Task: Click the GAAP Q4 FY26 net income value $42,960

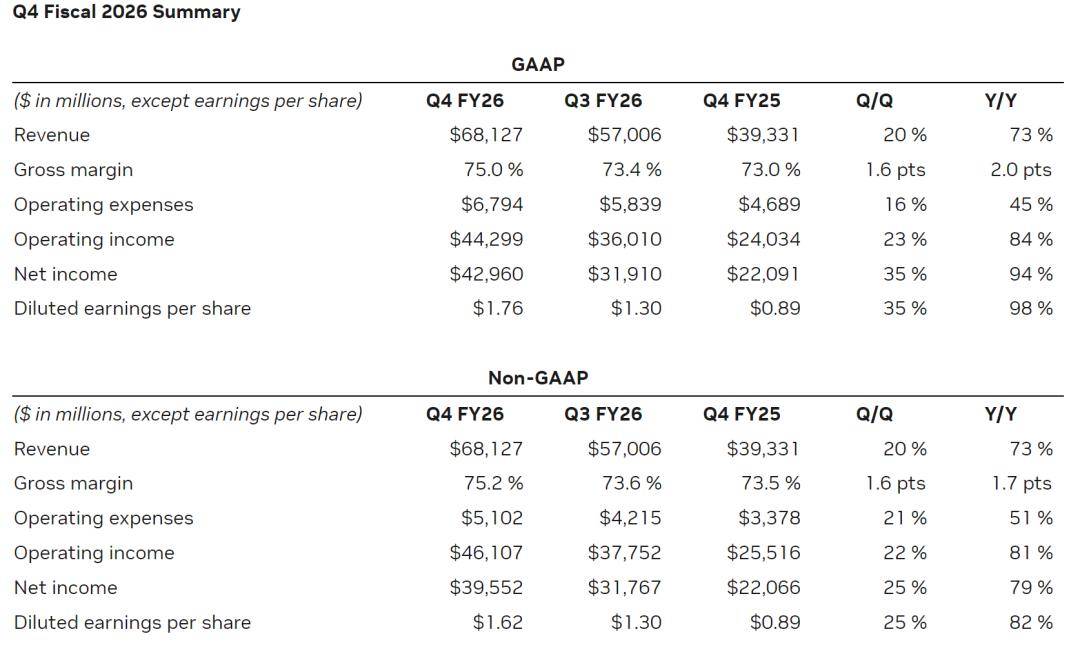Action: [486, 274]
